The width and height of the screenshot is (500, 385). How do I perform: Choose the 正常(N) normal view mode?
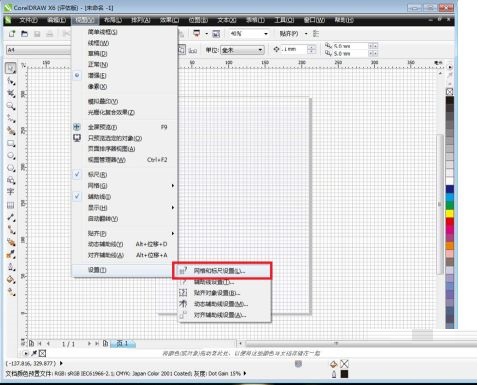[98, 65]
